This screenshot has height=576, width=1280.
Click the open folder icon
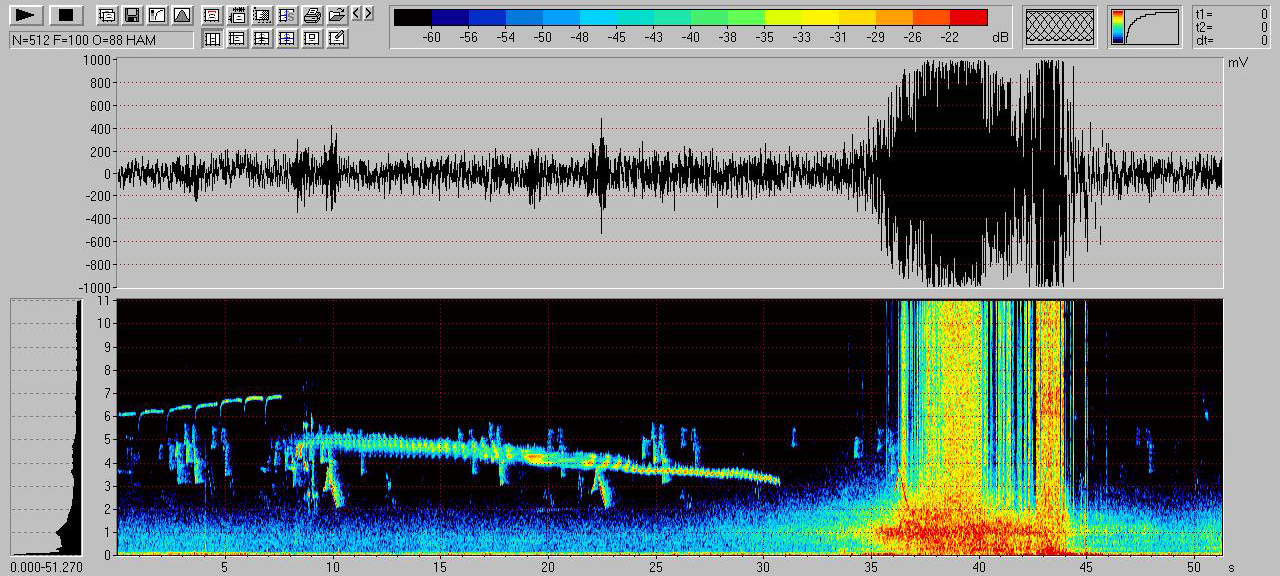337,15
